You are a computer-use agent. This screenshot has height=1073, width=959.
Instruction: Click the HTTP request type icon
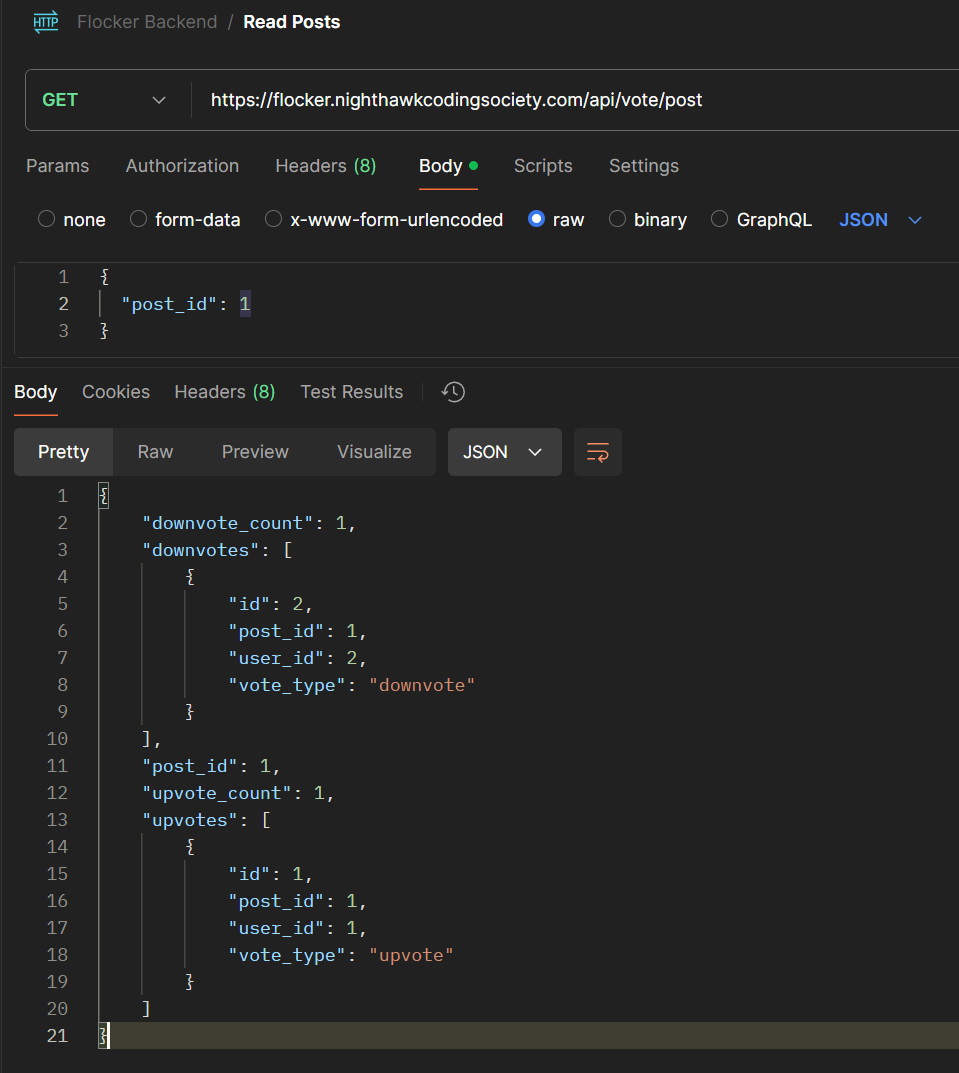[46, 22]
